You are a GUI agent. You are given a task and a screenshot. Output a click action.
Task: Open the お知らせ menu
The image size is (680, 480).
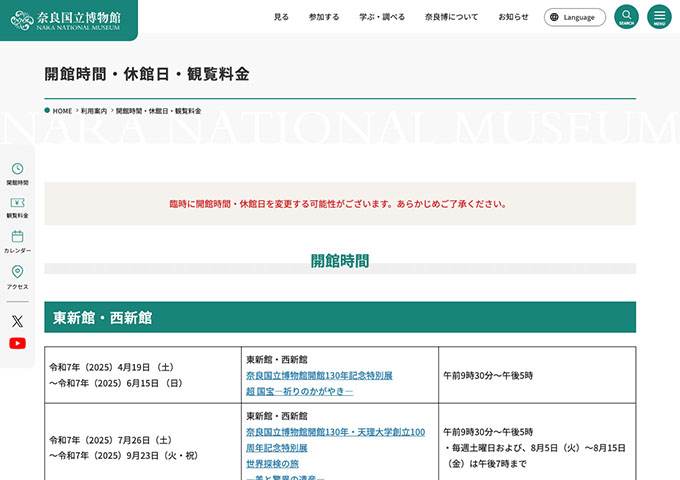[513, 17]
